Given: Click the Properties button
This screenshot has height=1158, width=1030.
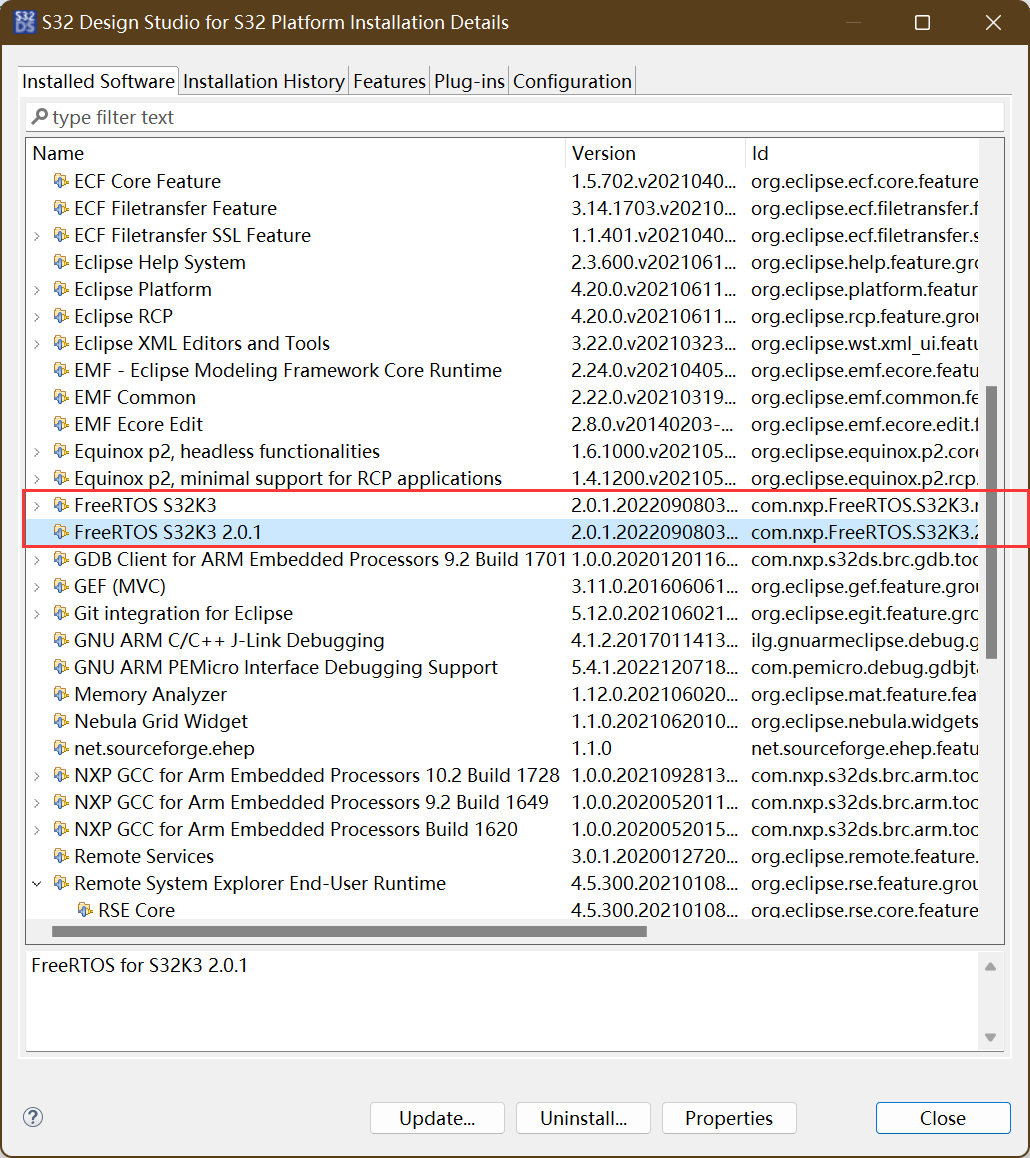Looking at the screenshot, I should click(728, 1117).
